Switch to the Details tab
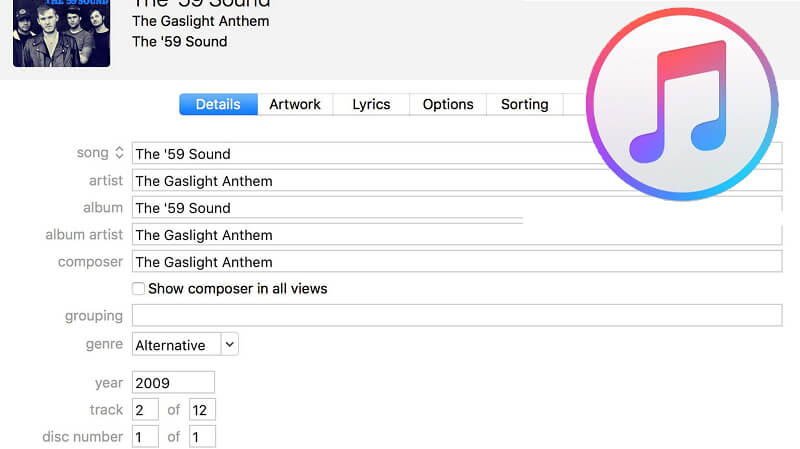 coord(218,105)
